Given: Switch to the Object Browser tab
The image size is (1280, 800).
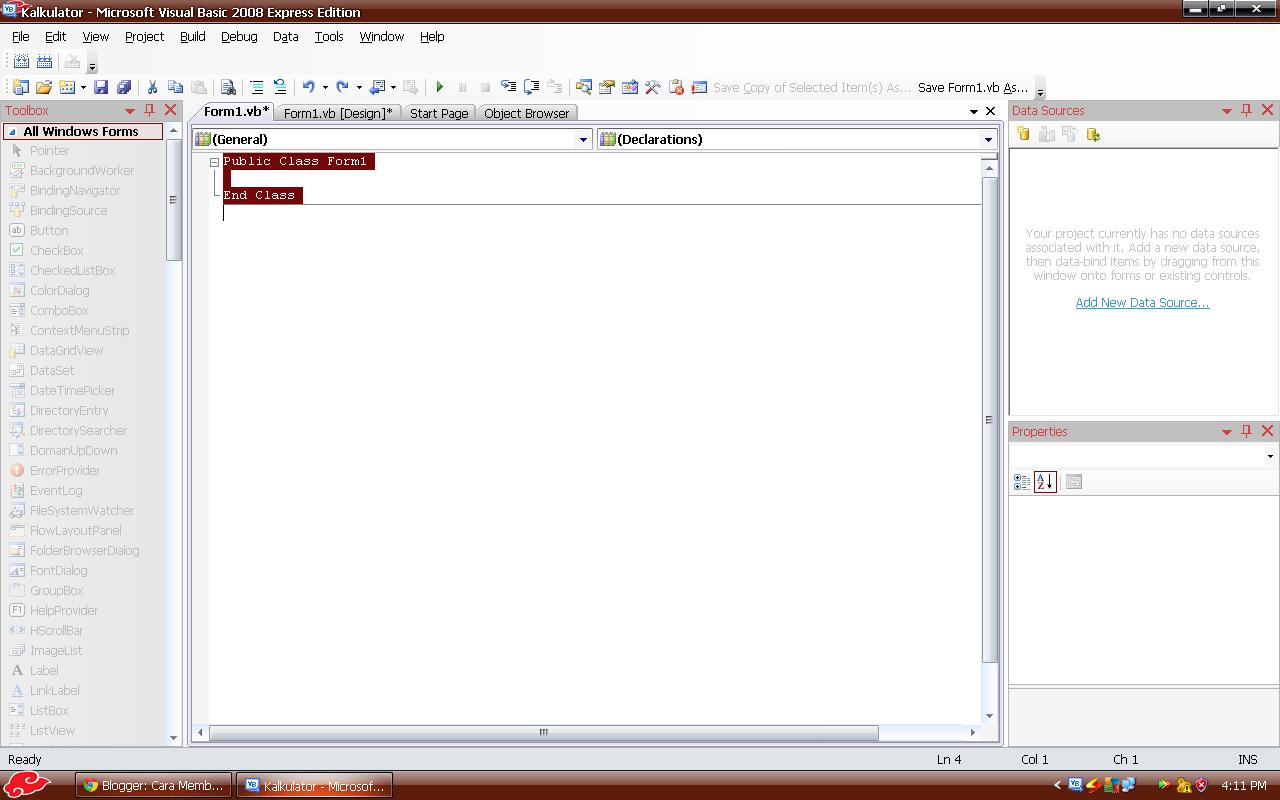Looking at the screenshot, I should [x=526, y=113].
